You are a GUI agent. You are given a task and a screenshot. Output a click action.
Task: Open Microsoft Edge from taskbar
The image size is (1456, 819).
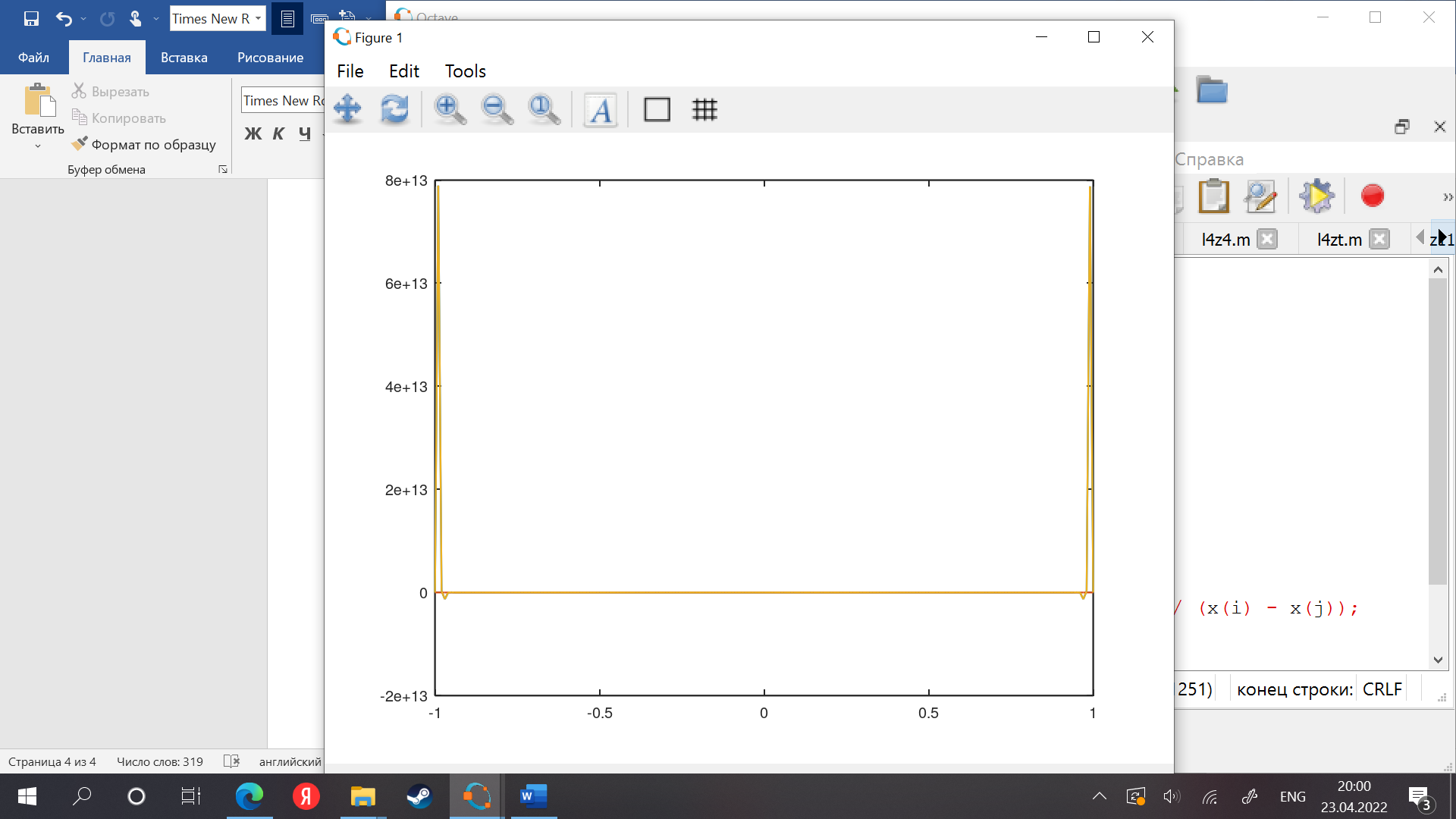(249, 796)
